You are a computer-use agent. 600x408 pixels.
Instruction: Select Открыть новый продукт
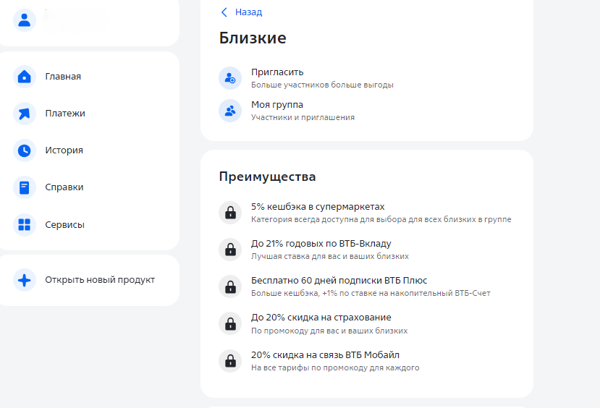click(99, 280)
